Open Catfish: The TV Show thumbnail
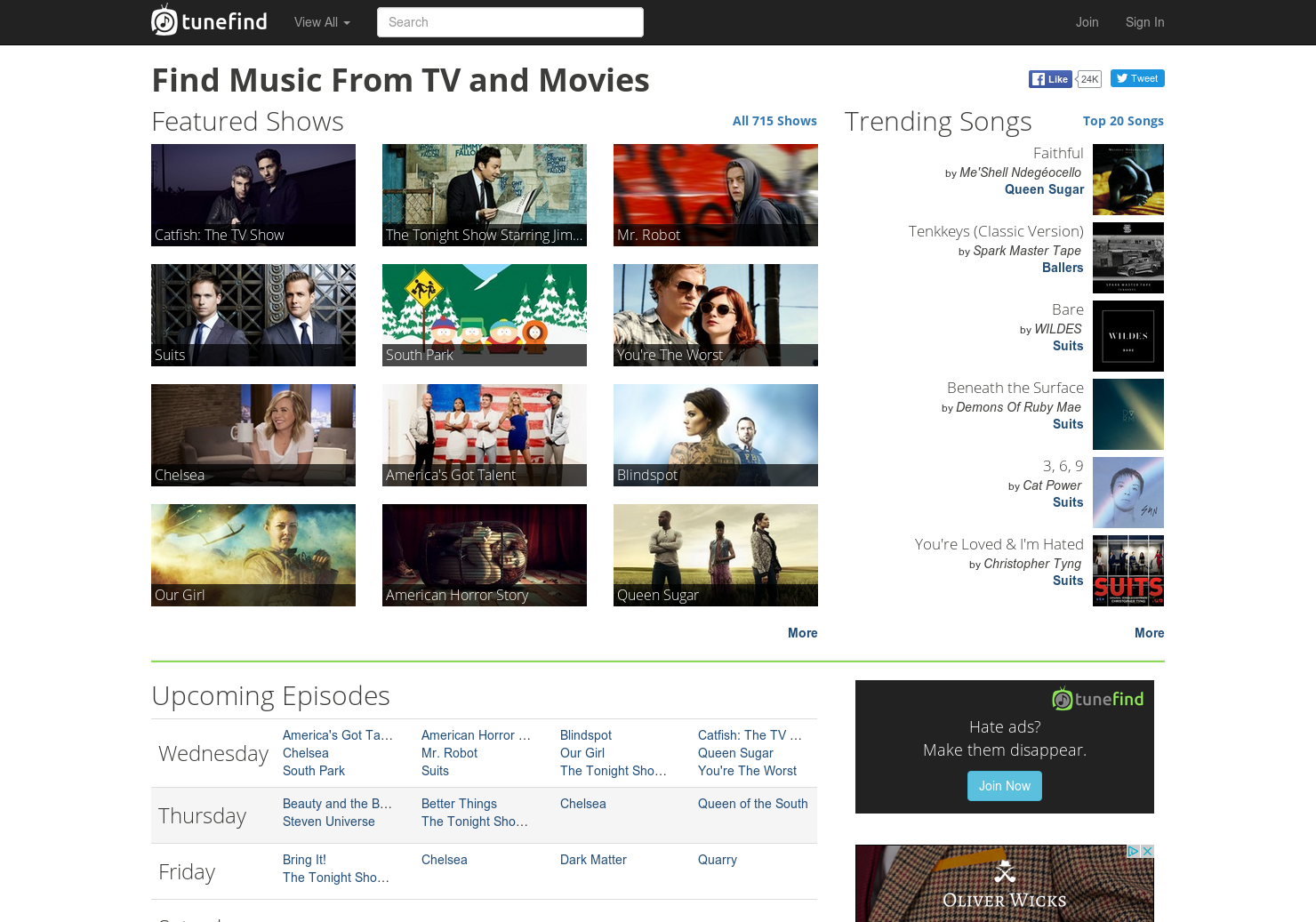1316x922 pixels. 253,195
